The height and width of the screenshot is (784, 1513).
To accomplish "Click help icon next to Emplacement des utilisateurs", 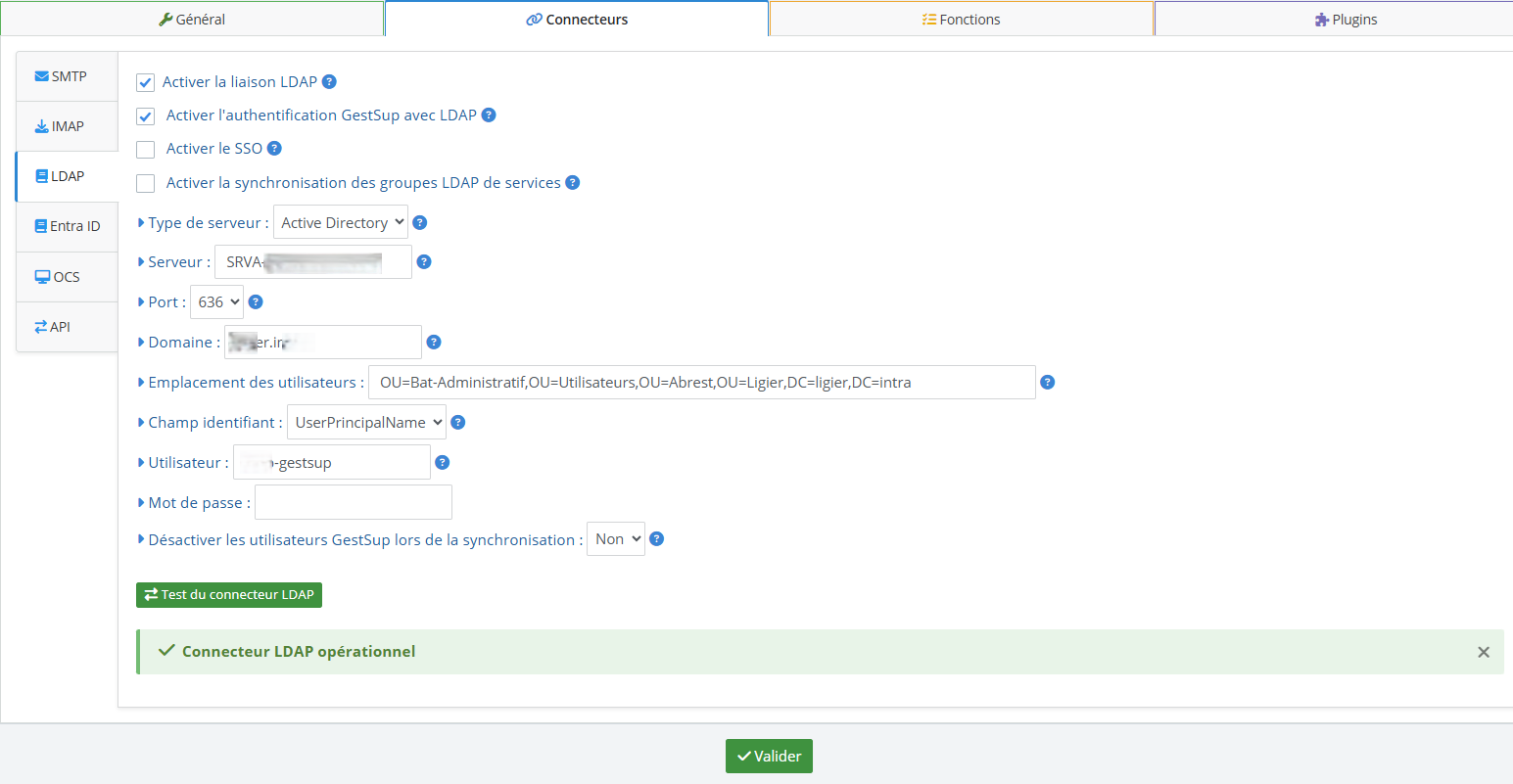I will pos(1047,383).
